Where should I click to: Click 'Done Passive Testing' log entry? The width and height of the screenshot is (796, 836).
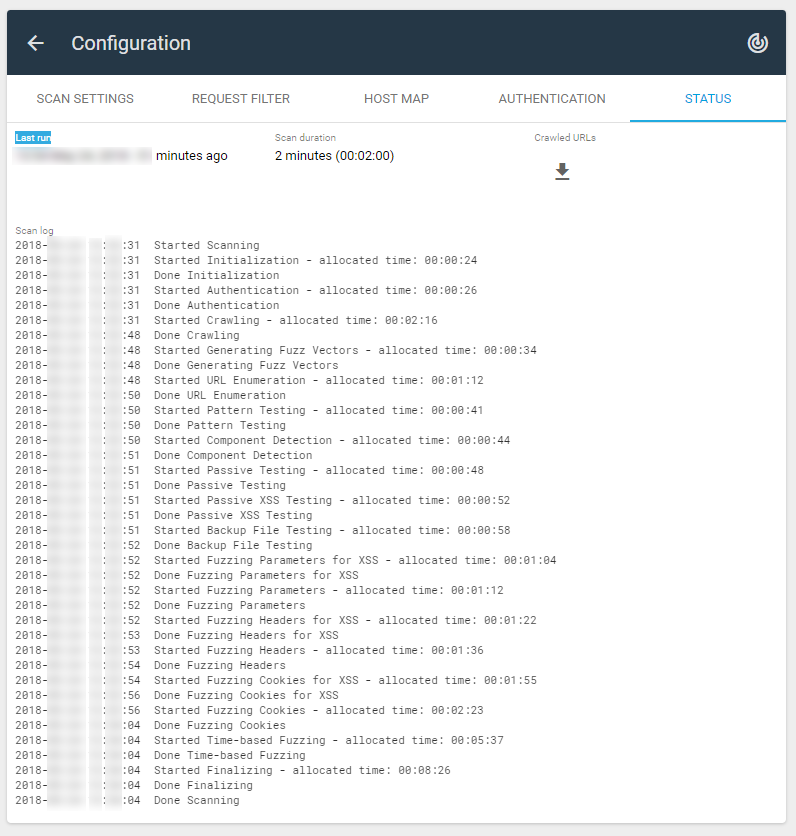220,485
